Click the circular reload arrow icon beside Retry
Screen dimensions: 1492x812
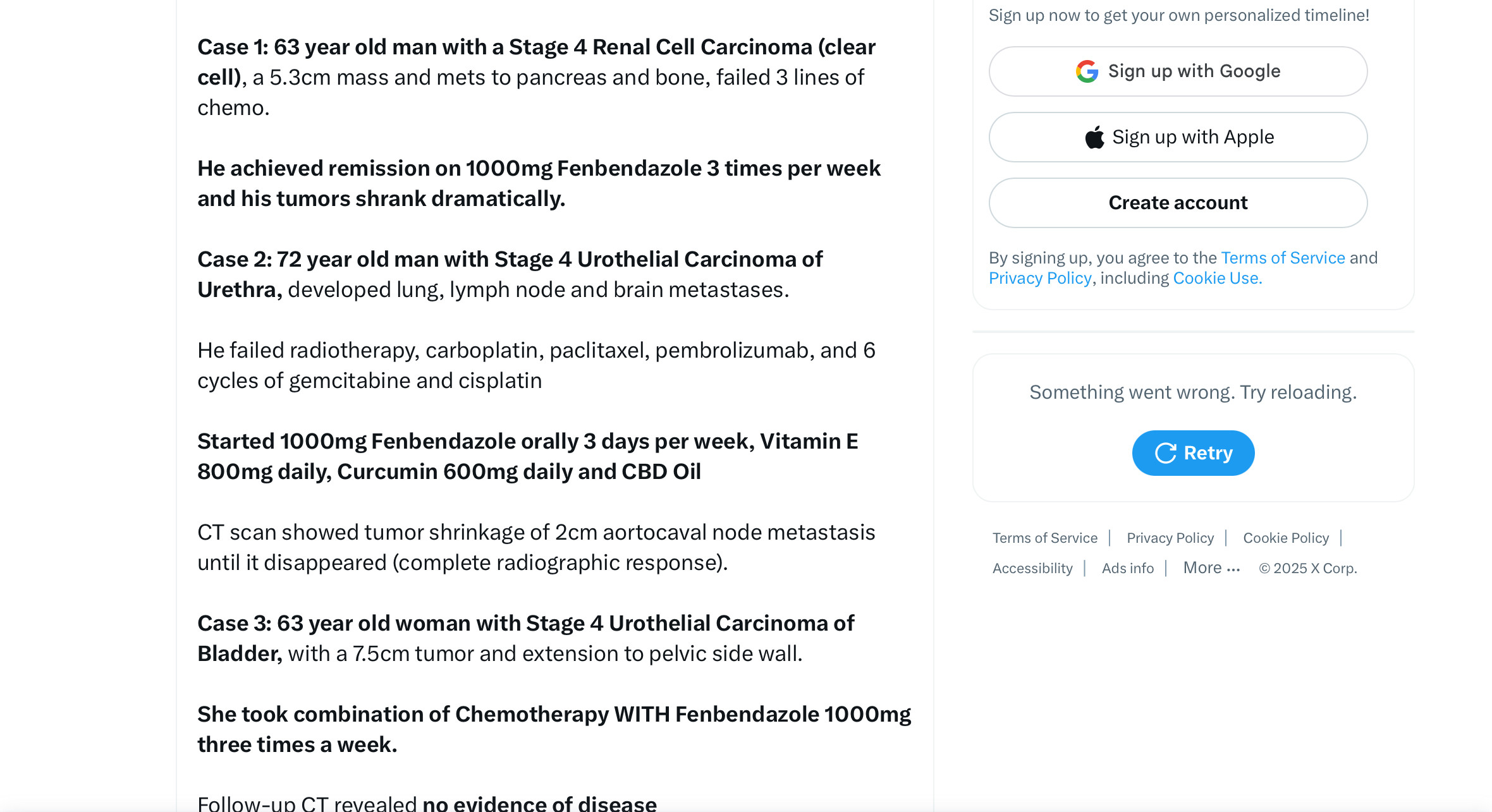coord(1165,453)
